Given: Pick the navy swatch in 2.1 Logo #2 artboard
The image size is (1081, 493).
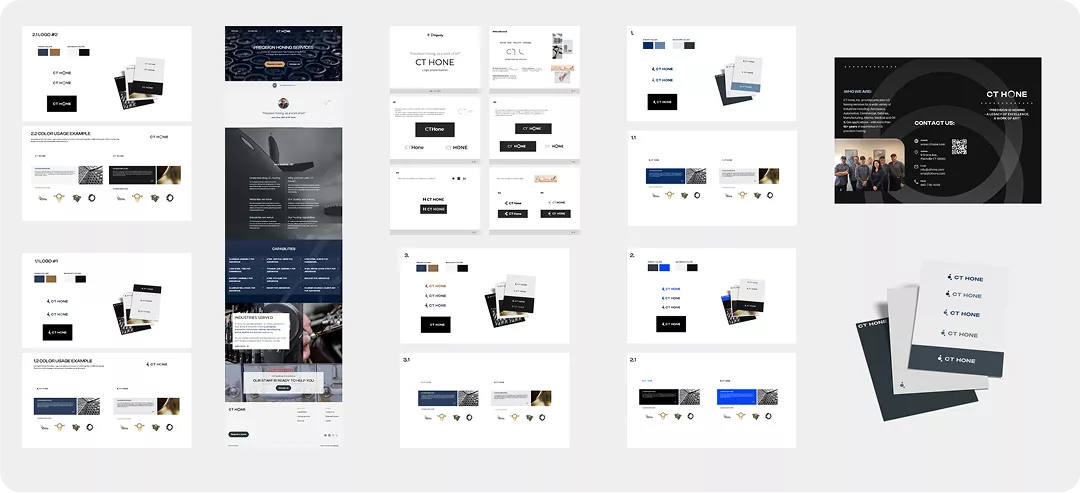Looking at the screenshot, I should (43, 52).
